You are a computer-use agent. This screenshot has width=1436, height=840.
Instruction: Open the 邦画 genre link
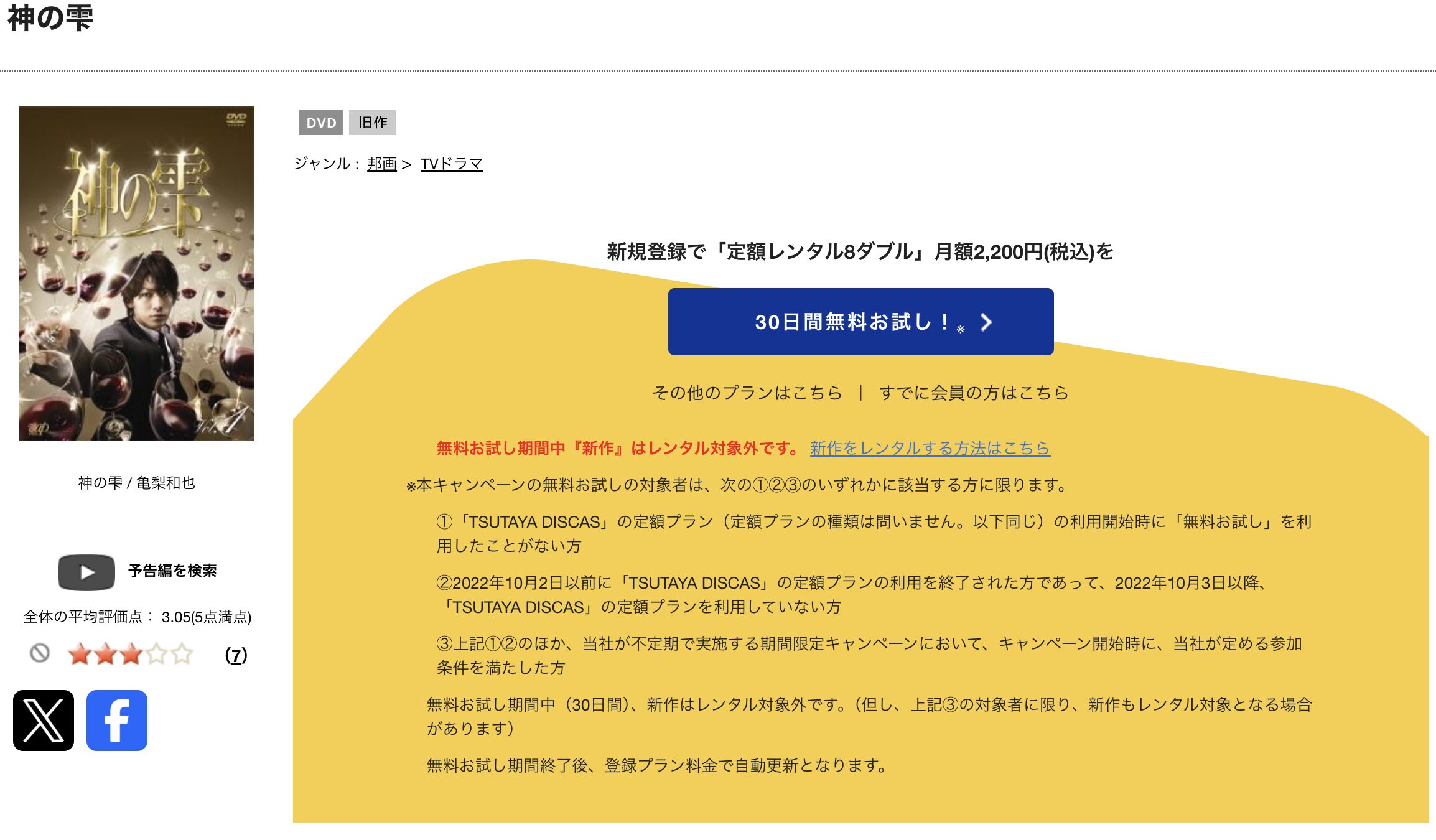382,164
